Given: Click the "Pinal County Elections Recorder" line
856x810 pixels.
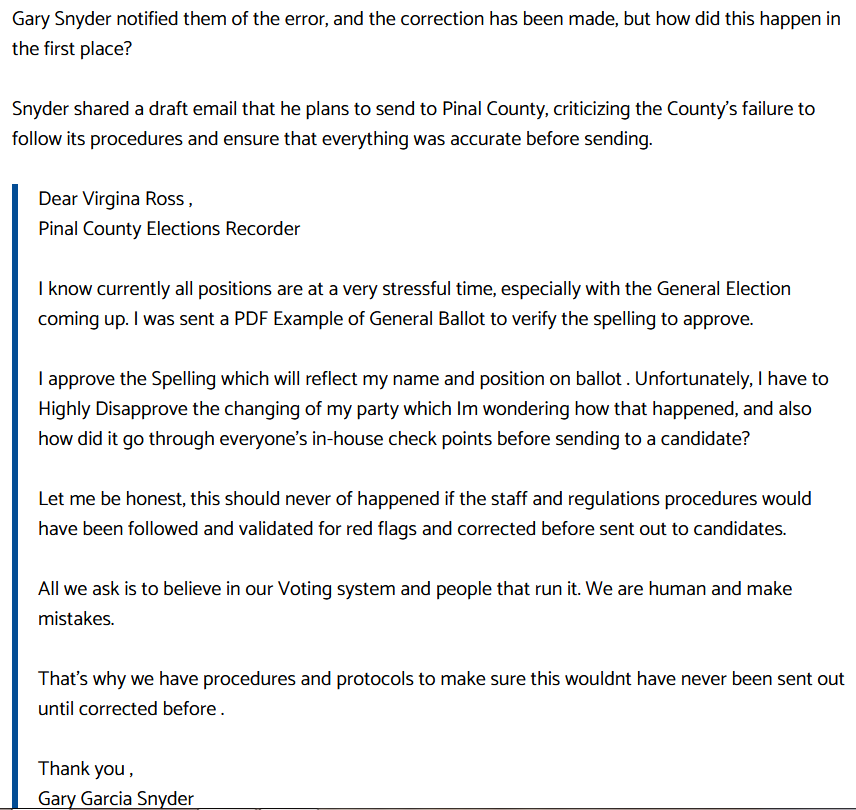Looking at the screenshot, I should pyautogui.click(x=169, y=228).
